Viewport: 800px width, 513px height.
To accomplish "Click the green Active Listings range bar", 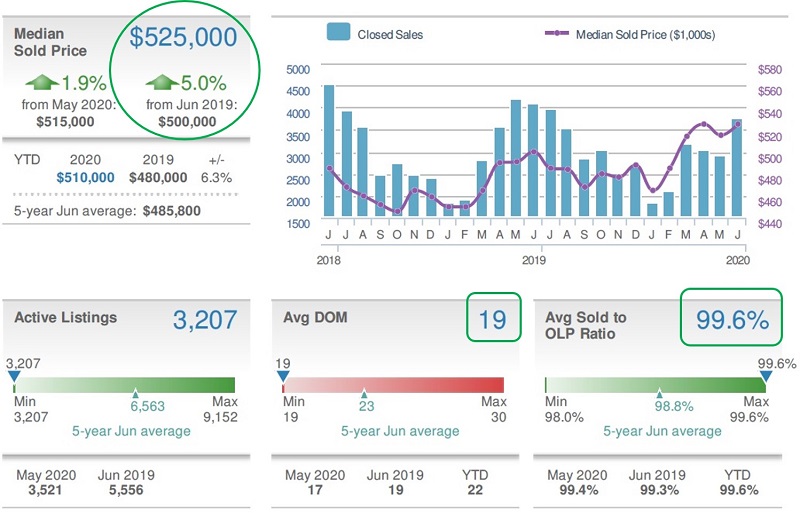I will point(125,384).
